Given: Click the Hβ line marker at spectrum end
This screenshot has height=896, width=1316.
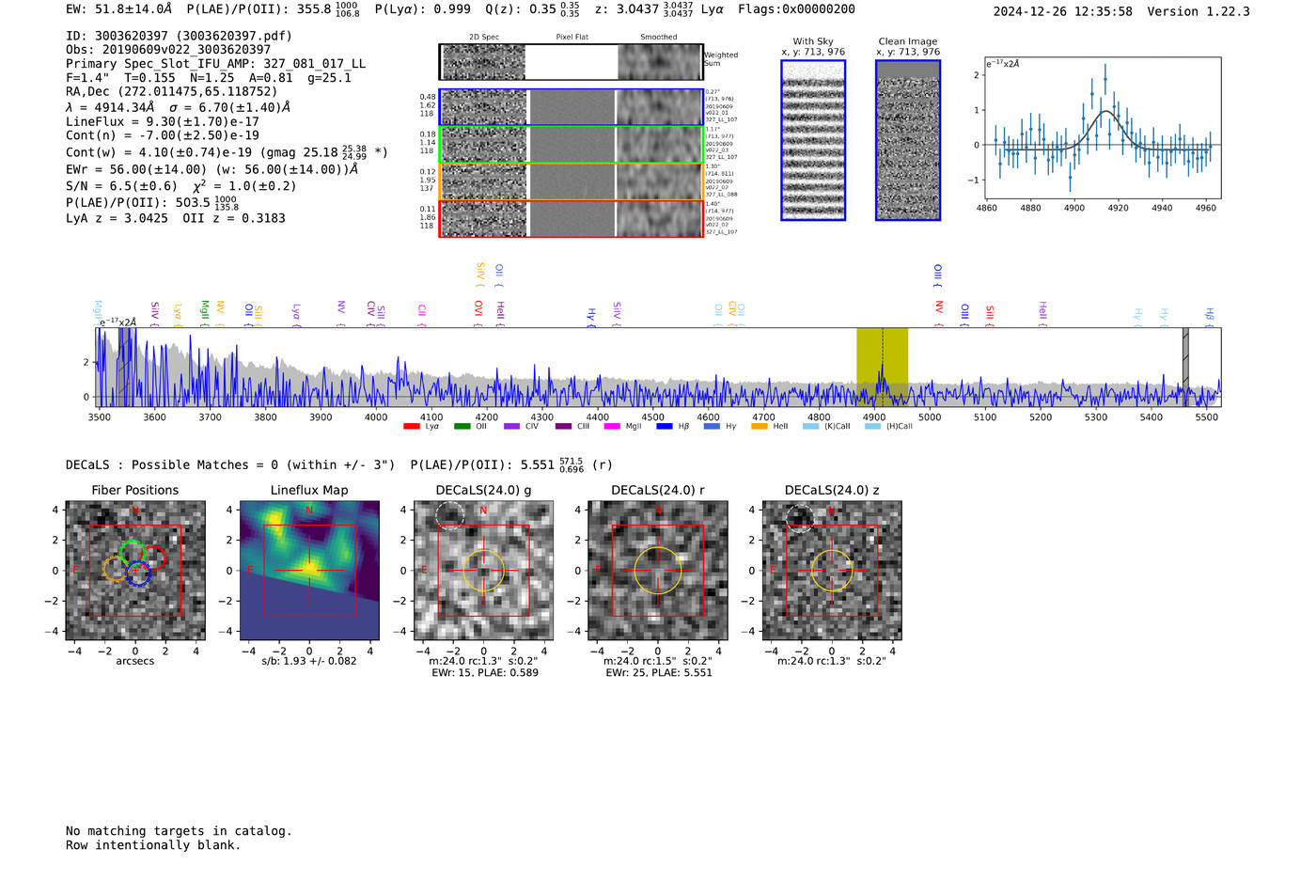Looking at the screenshot, I should [1210, 316].
